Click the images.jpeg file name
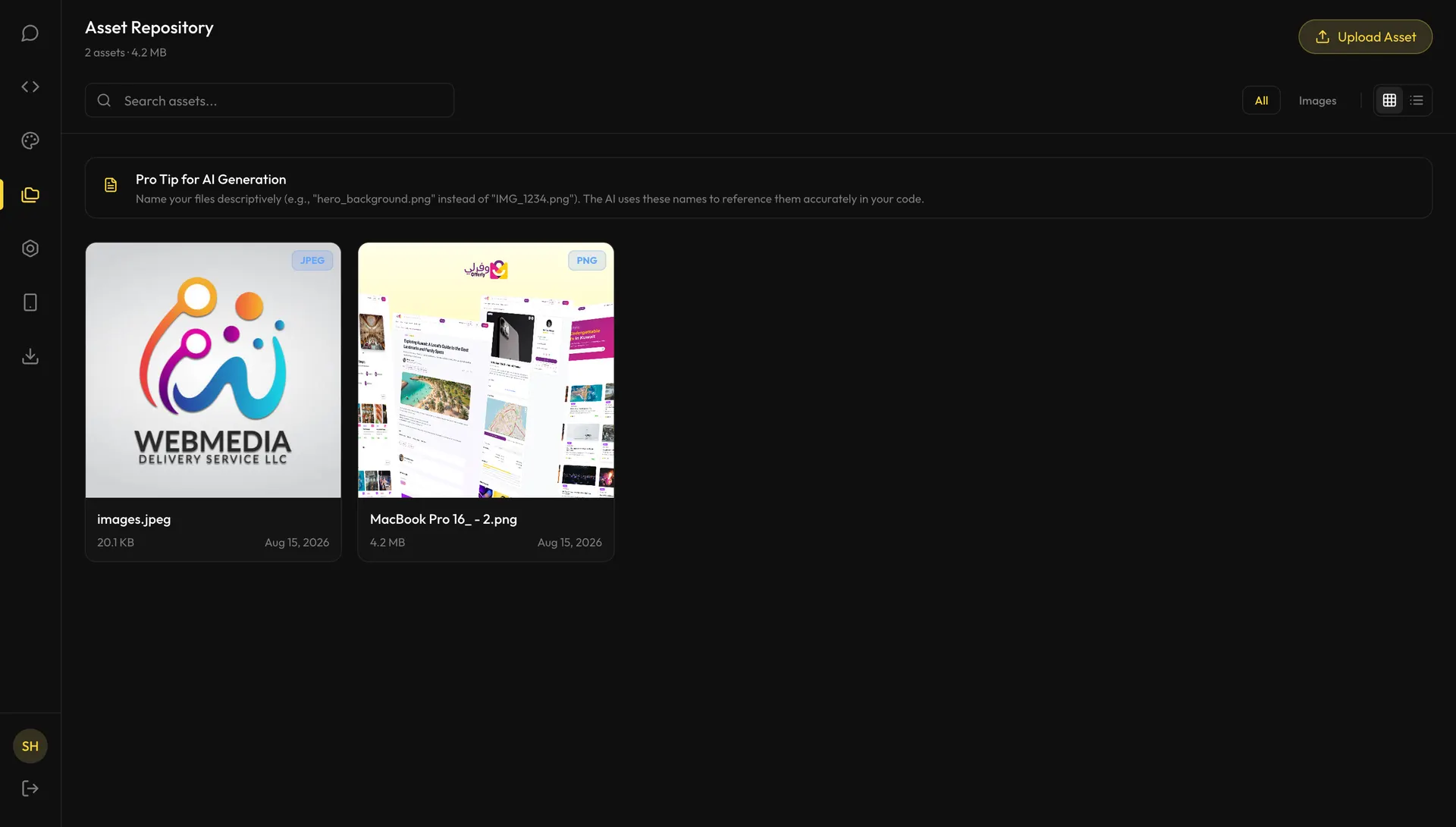Viewport: 1456px width, 827px height. 133,519
